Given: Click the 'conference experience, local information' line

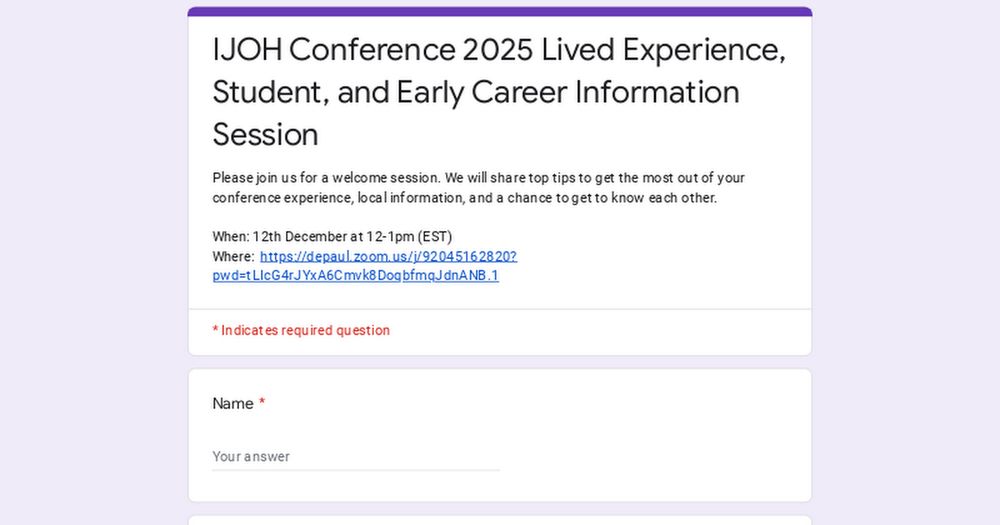Looking at the screenshot, I should (x=464, y=198).
